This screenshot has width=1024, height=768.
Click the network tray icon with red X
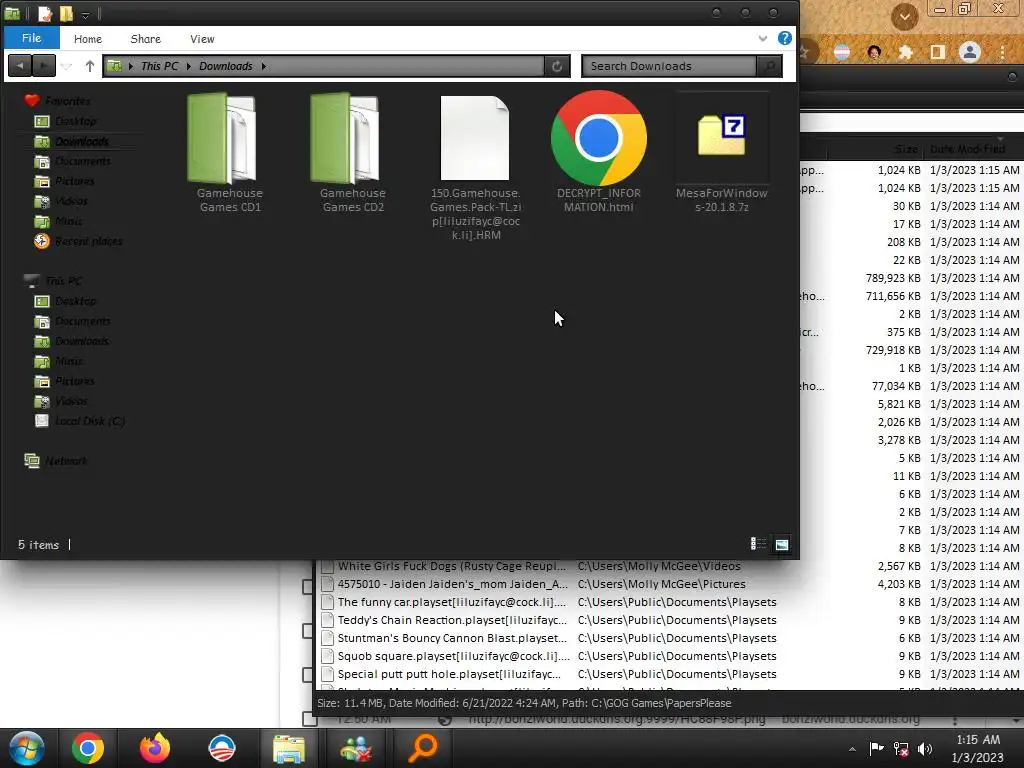pyautogui.click(x=901, y=749)
